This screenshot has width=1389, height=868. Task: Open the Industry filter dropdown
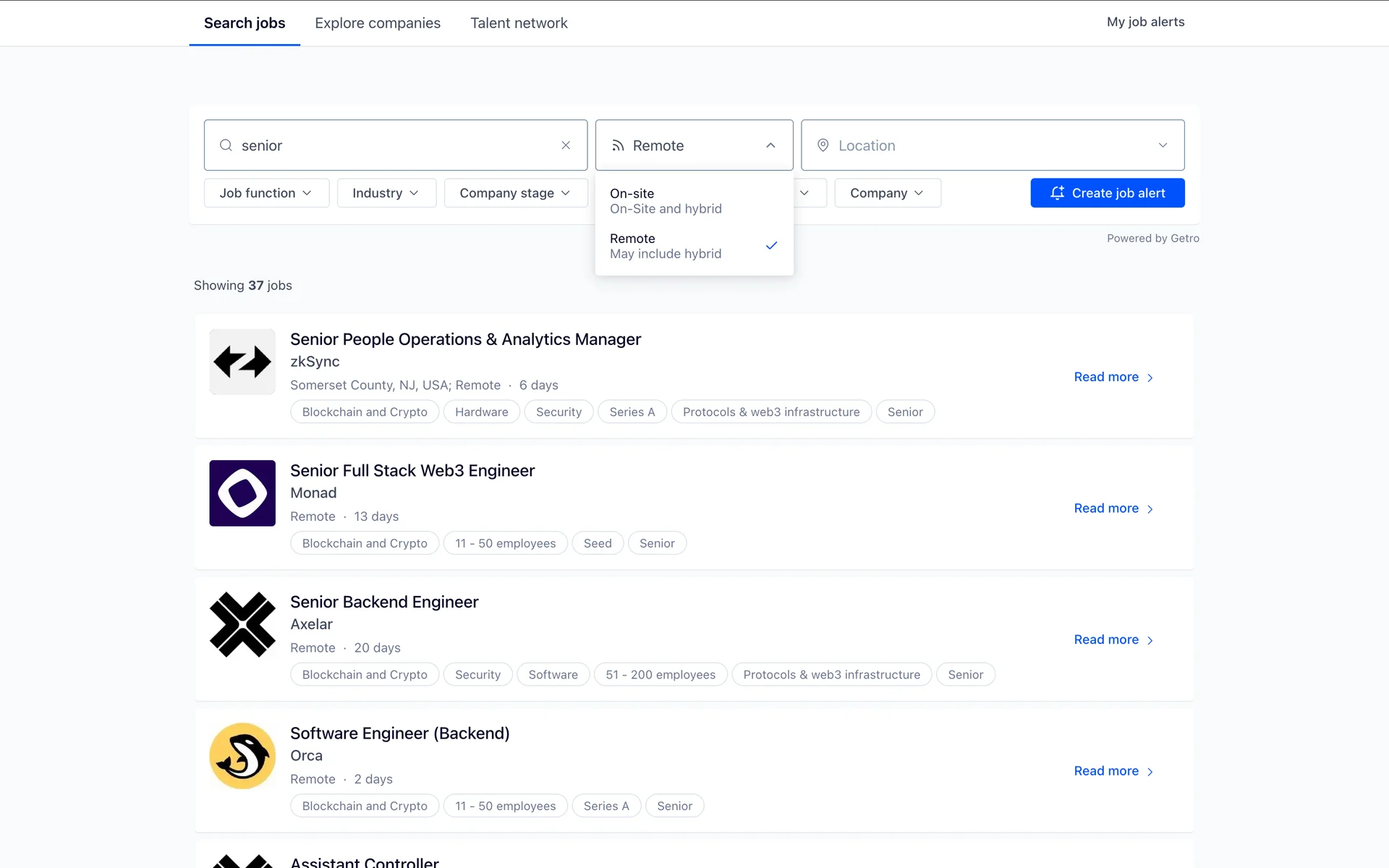[x=386, y=193]
